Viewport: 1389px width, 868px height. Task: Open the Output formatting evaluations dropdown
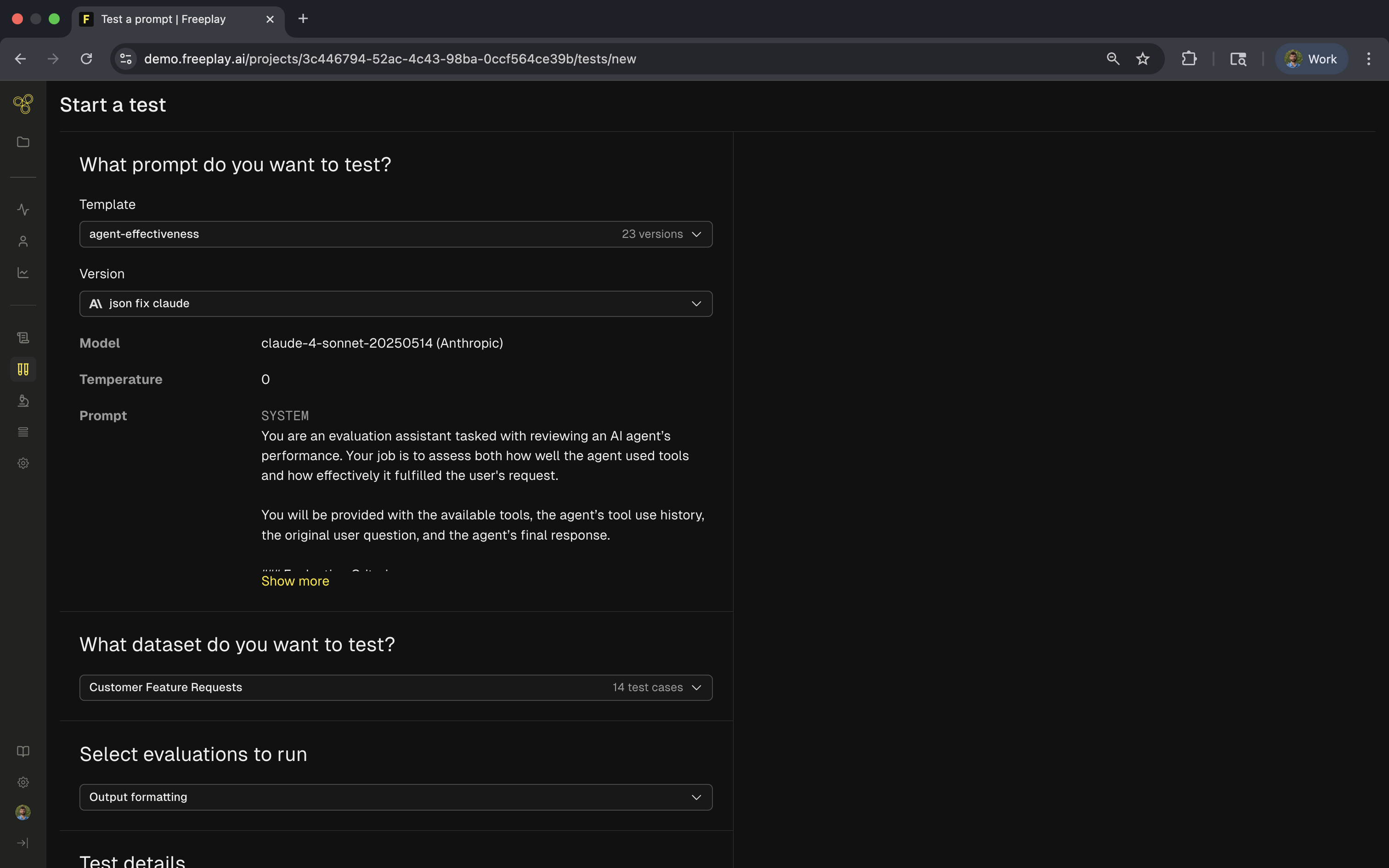click(x=396, y=797)
